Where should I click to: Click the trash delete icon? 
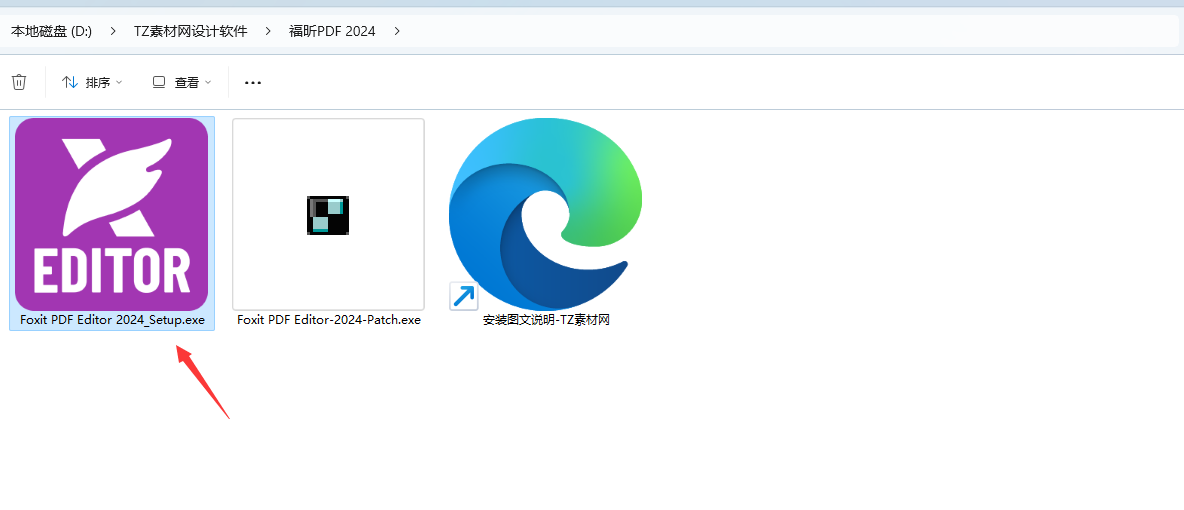point(20,82)
